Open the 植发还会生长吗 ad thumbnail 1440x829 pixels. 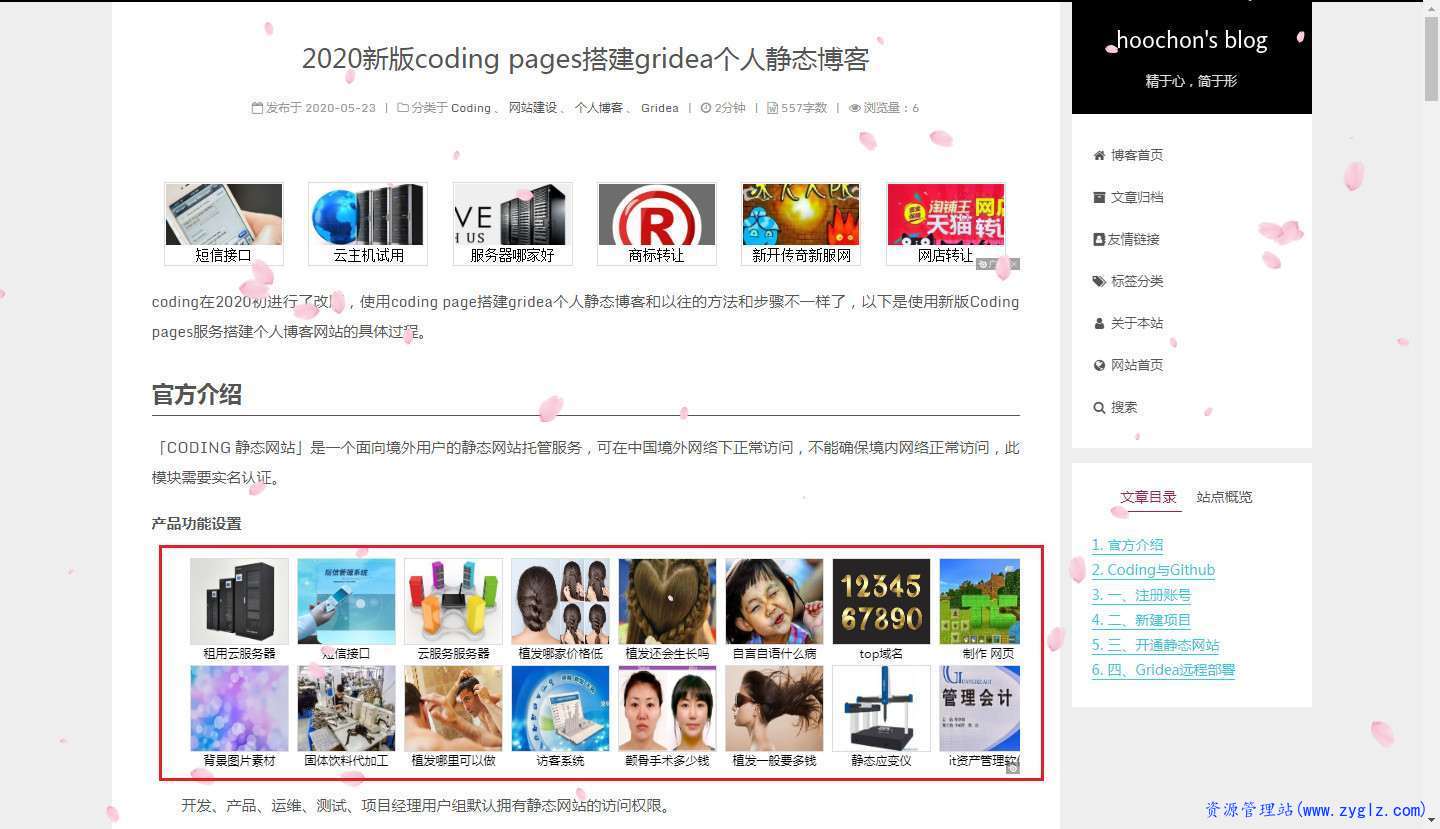[667, 609]
